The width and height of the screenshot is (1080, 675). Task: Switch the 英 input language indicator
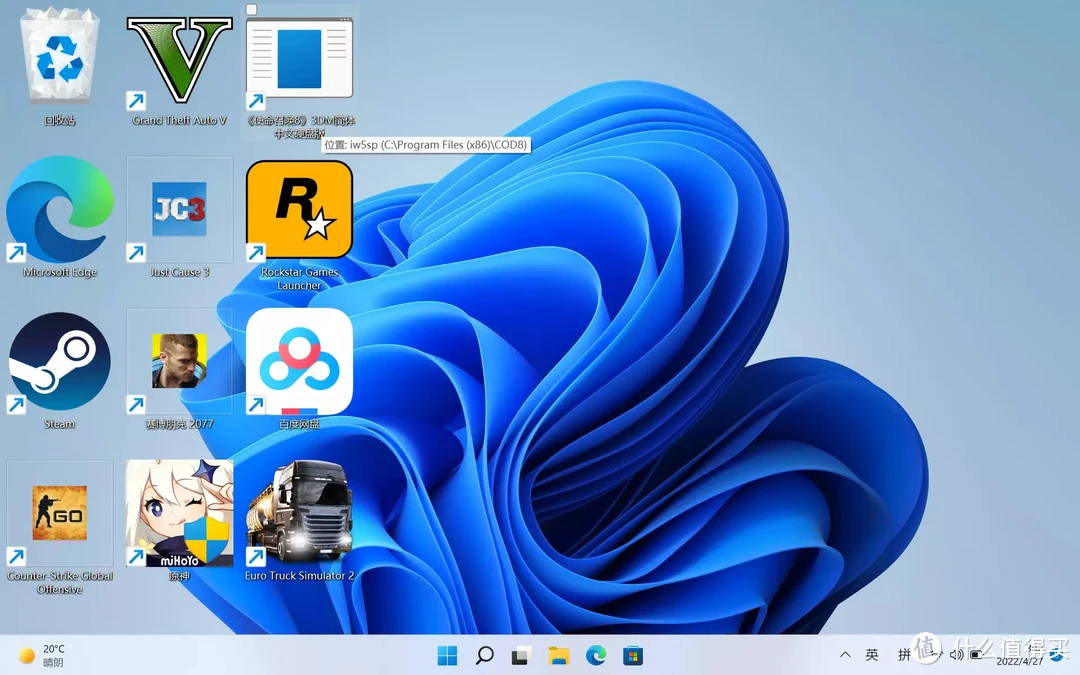tap(872, 654)
